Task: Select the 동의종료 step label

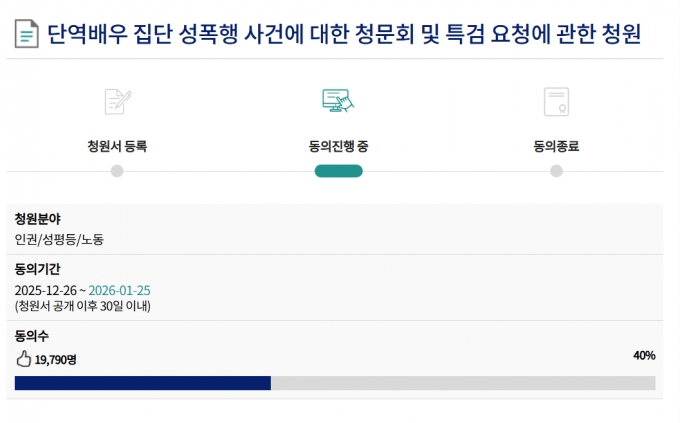Action: (556, 146)
